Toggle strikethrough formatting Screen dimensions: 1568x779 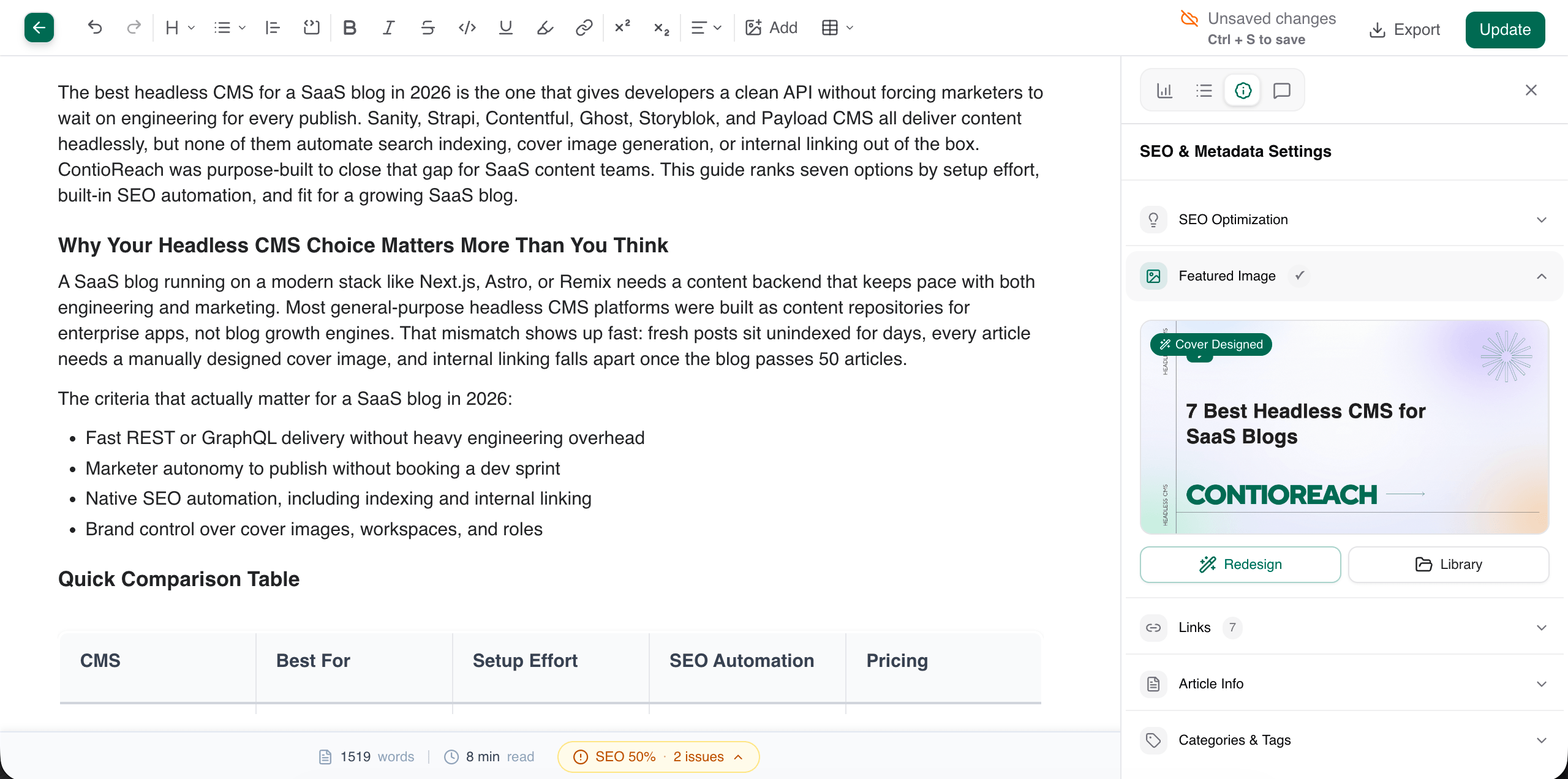428,28
